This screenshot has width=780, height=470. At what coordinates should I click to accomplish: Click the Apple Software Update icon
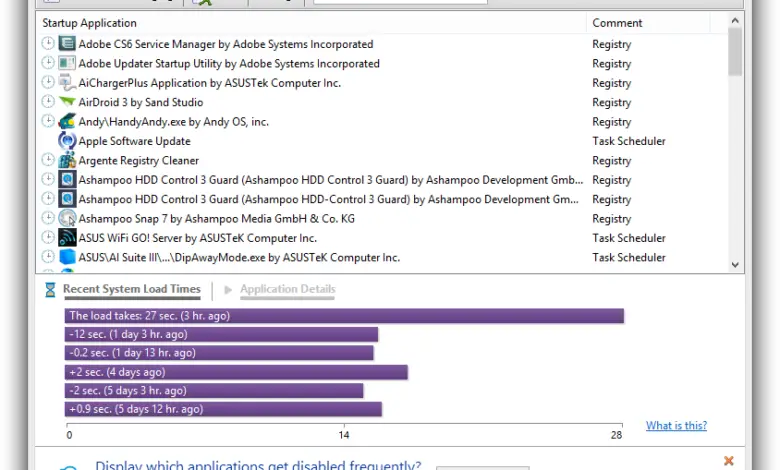tap(67, 141)
